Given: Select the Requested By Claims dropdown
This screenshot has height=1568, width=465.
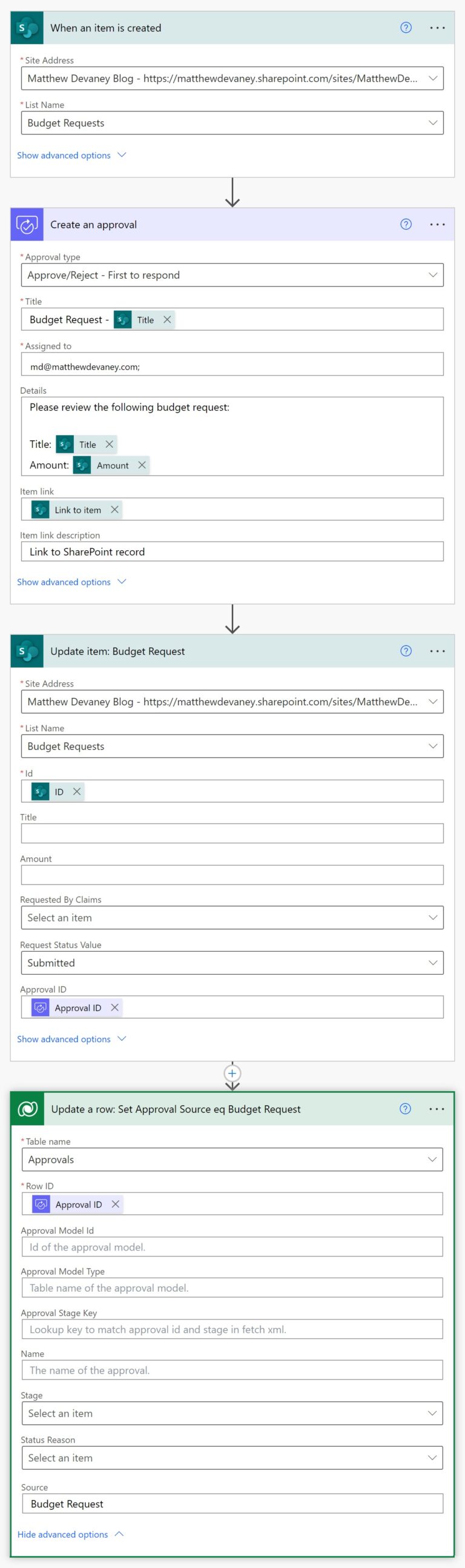Looking at the screenshot, I should (232, 917).
